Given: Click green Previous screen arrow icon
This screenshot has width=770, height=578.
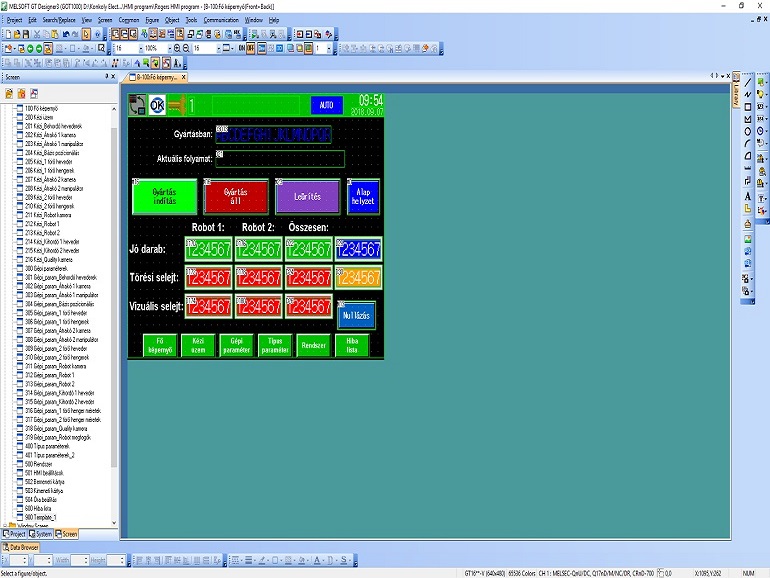Looking at the screenshot, I should coord(30,48).
